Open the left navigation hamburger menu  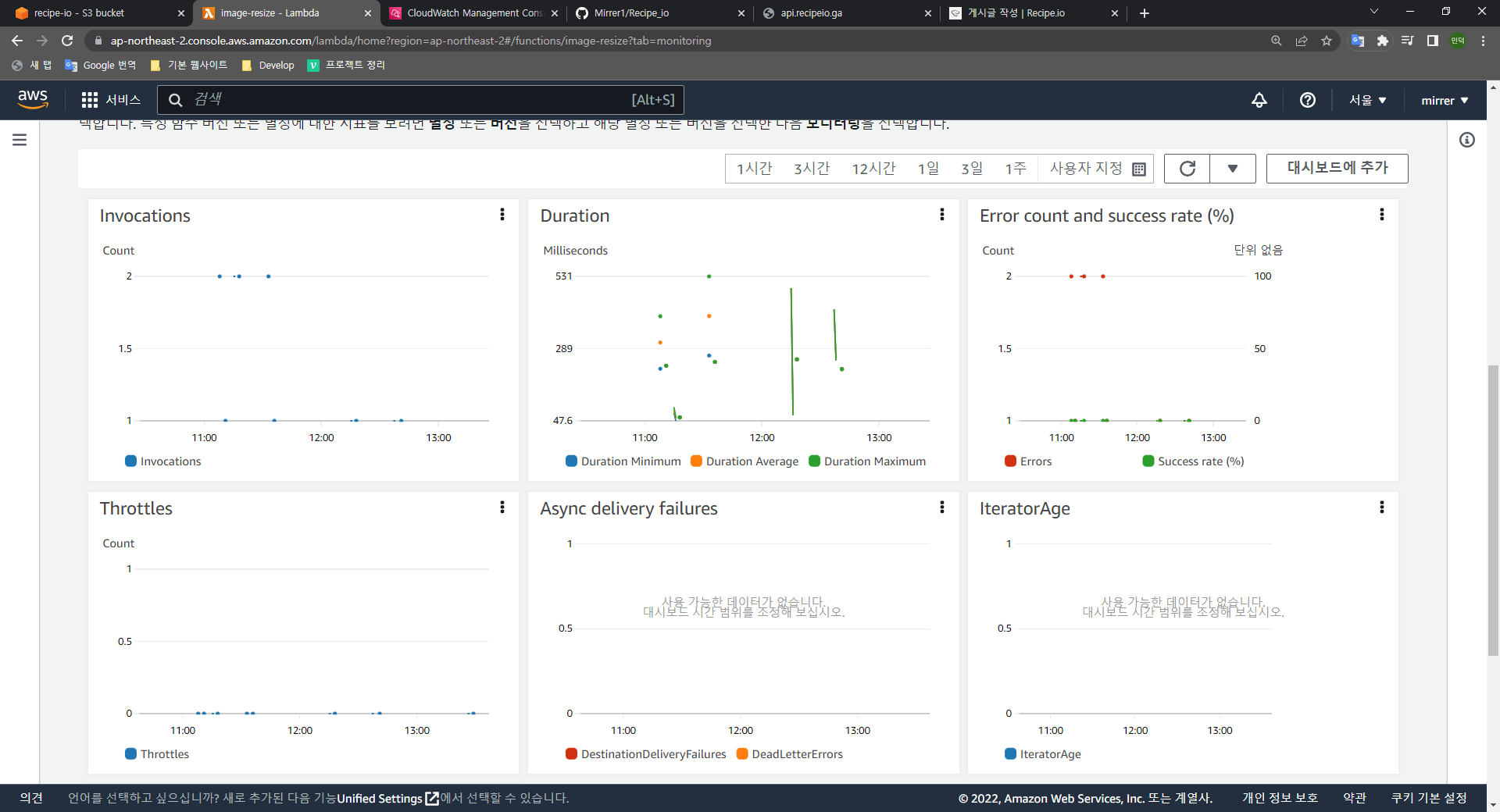click(20, 140)
